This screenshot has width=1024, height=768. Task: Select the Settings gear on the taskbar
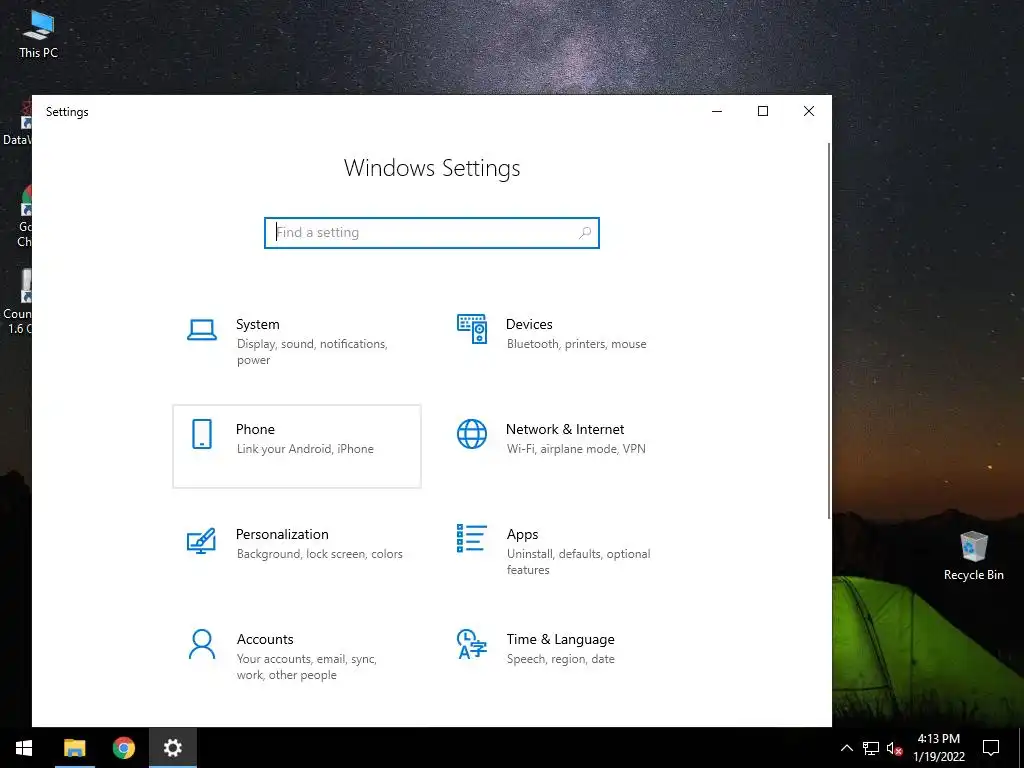click(172, 748)
